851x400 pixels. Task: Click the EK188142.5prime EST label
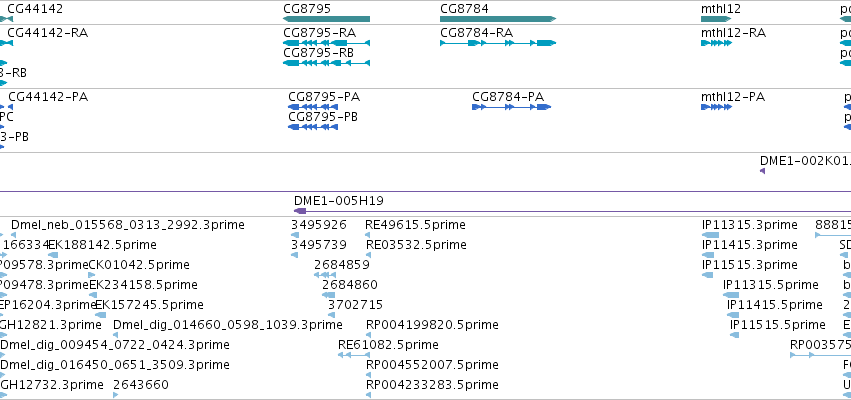(103, 245)
